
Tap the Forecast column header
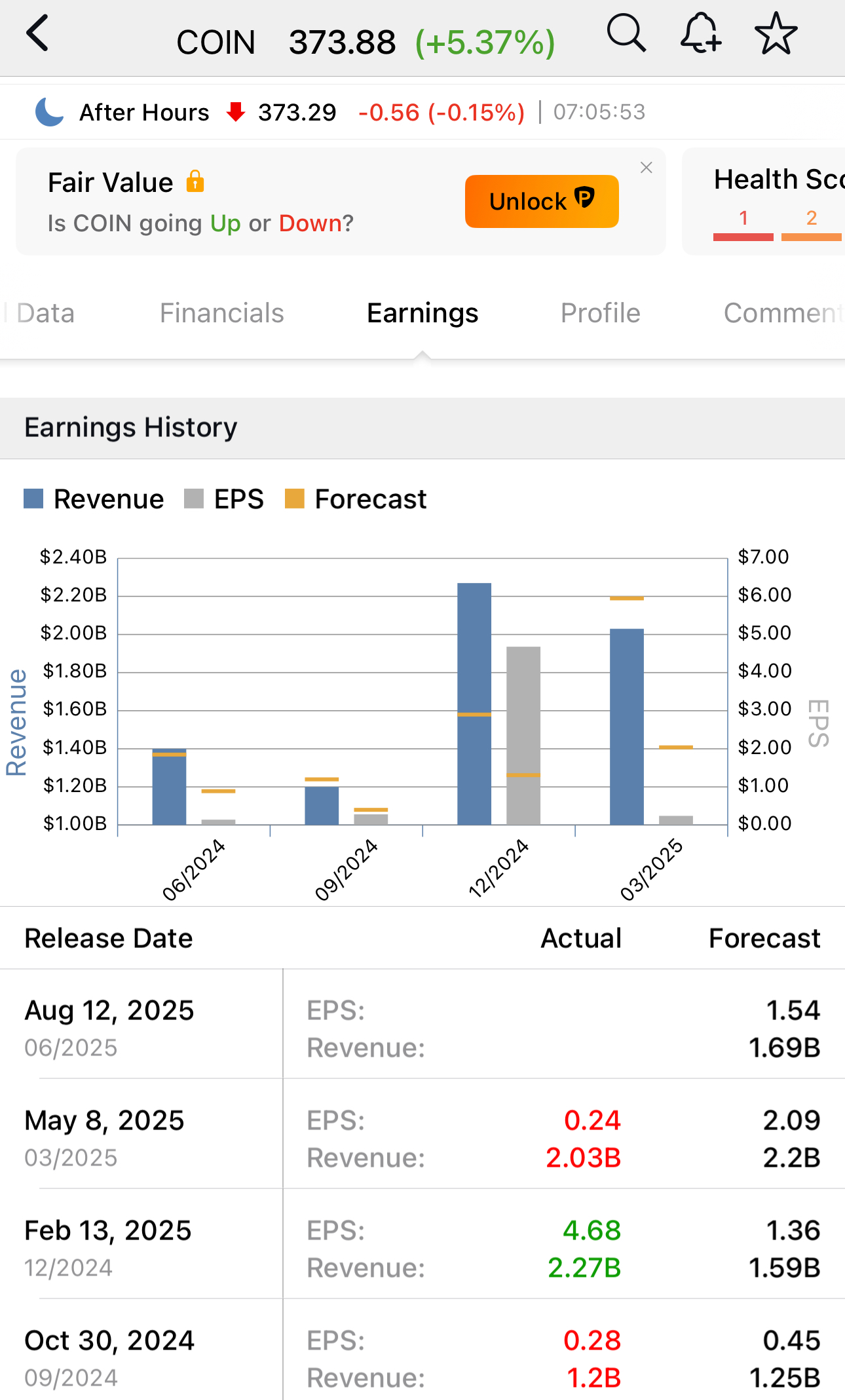tap(764, 938)
